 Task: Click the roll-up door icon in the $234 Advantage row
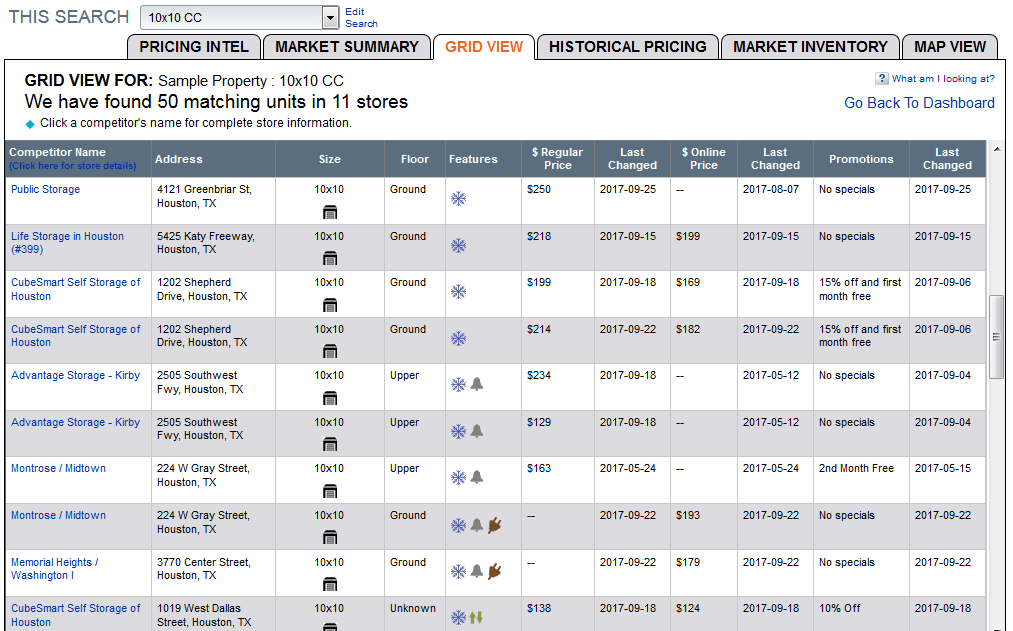click(330, 398)
